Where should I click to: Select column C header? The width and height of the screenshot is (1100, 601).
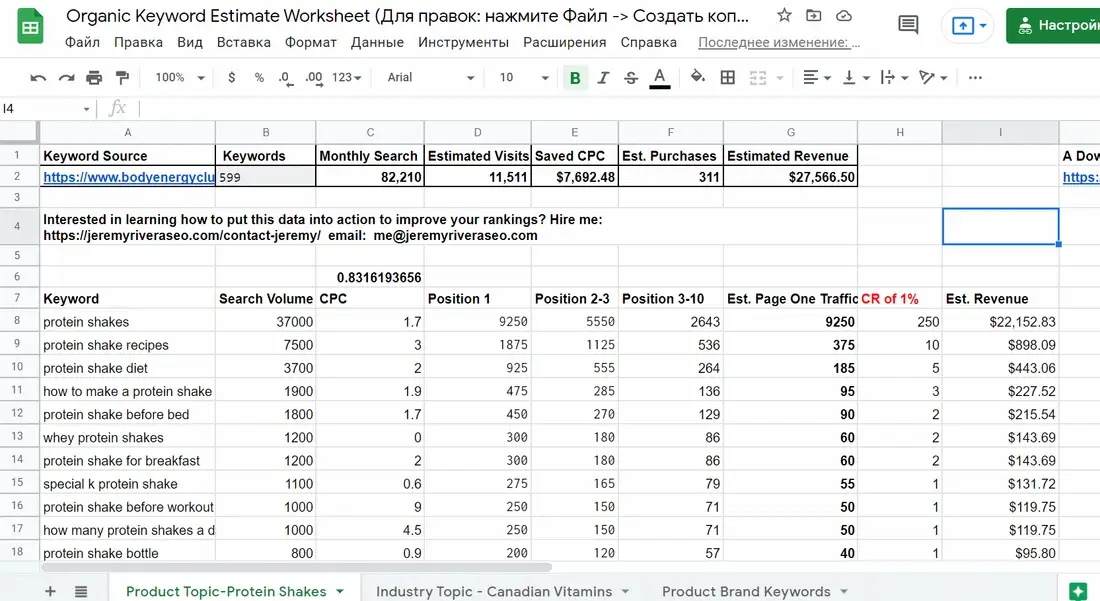[370, 132]
